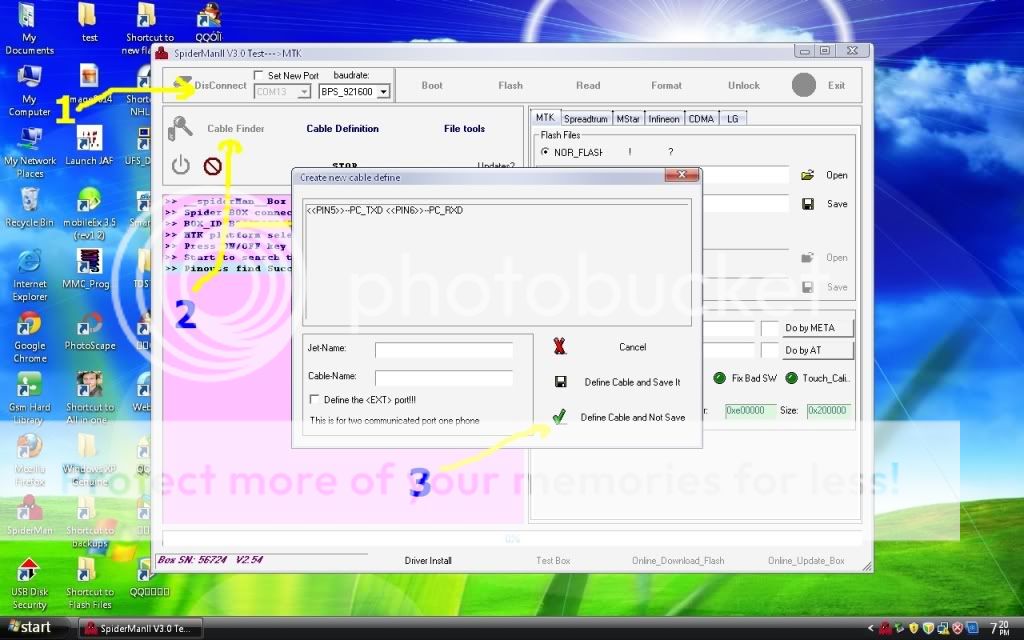Image resolution: width=1024 pixels, height=640 pixels.
Task: Click the first Save floppy icon in Flash Files
Action: pos(808,204)
